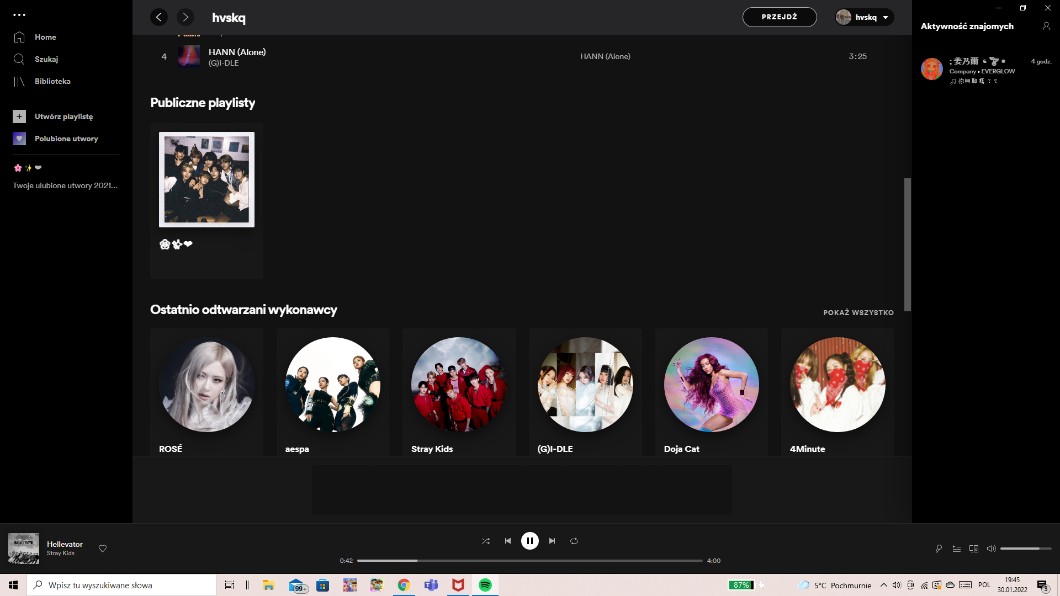Viewport: 1060px width, 596px height.
Task: Expand recent artists with Pokaż wszystko
Action: (858, 312)
